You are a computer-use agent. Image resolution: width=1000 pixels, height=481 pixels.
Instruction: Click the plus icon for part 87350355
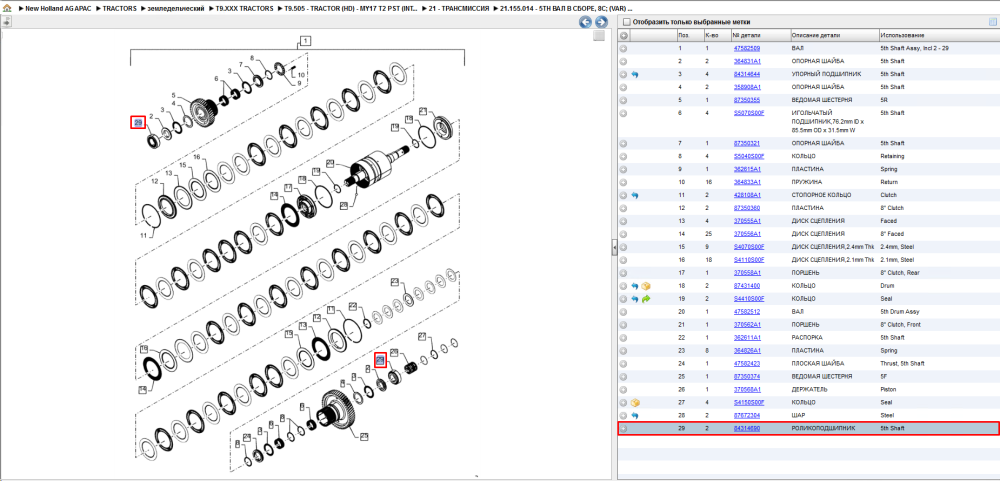click(624, 100)
